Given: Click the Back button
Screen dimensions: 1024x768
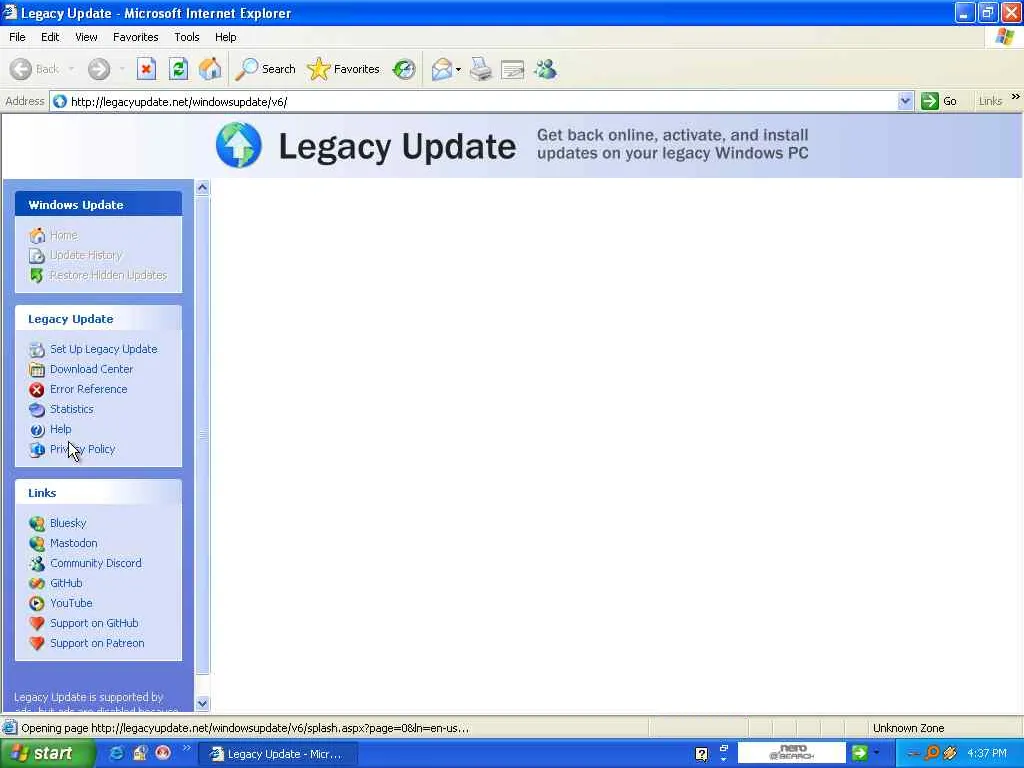Looking at the screenshot, I should 35,69.
